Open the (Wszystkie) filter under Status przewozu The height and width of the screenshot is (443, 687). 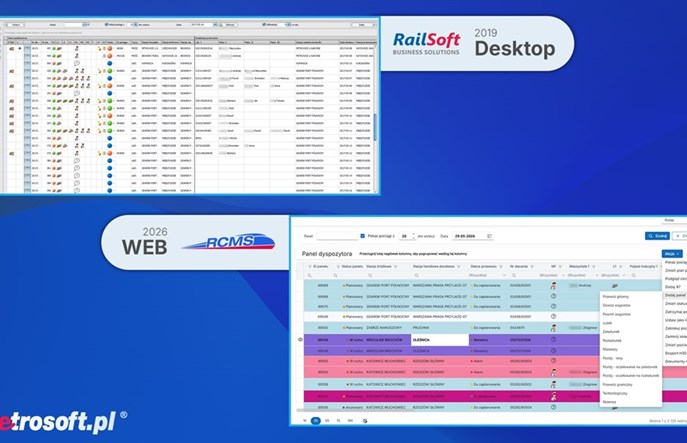[487, 276]
